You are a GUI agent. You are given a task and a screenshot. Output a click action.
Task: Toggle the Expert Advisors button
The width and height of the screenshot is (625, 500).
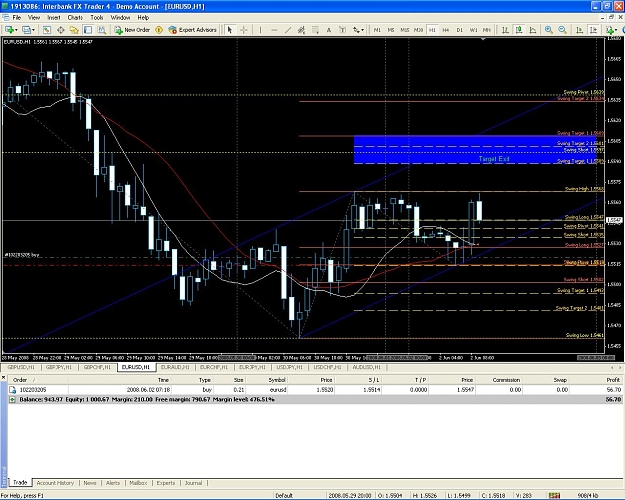coord(193,30)
